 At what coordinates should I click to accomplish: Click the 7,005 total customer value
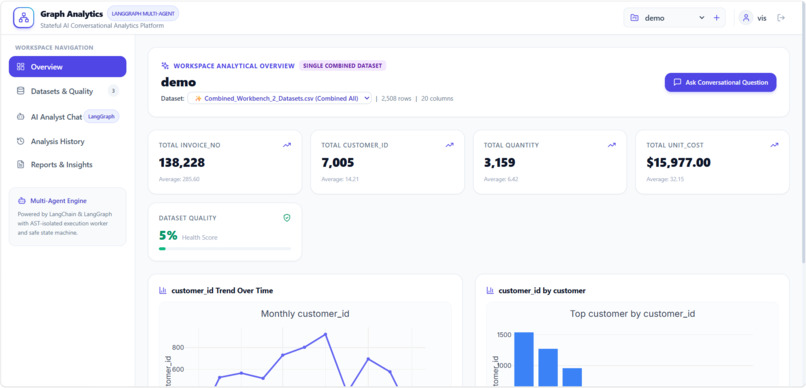click(x=338, y=163)
